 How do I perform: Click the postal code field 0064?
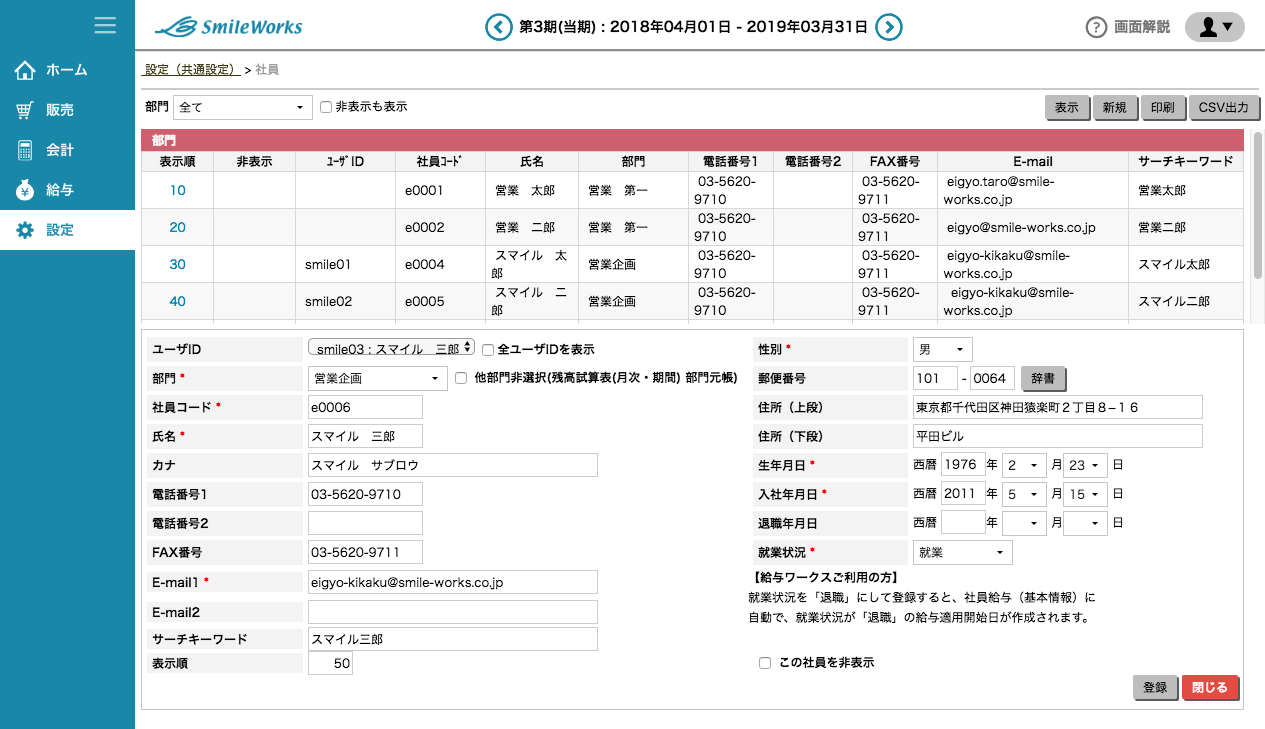(x=992, y=378)
